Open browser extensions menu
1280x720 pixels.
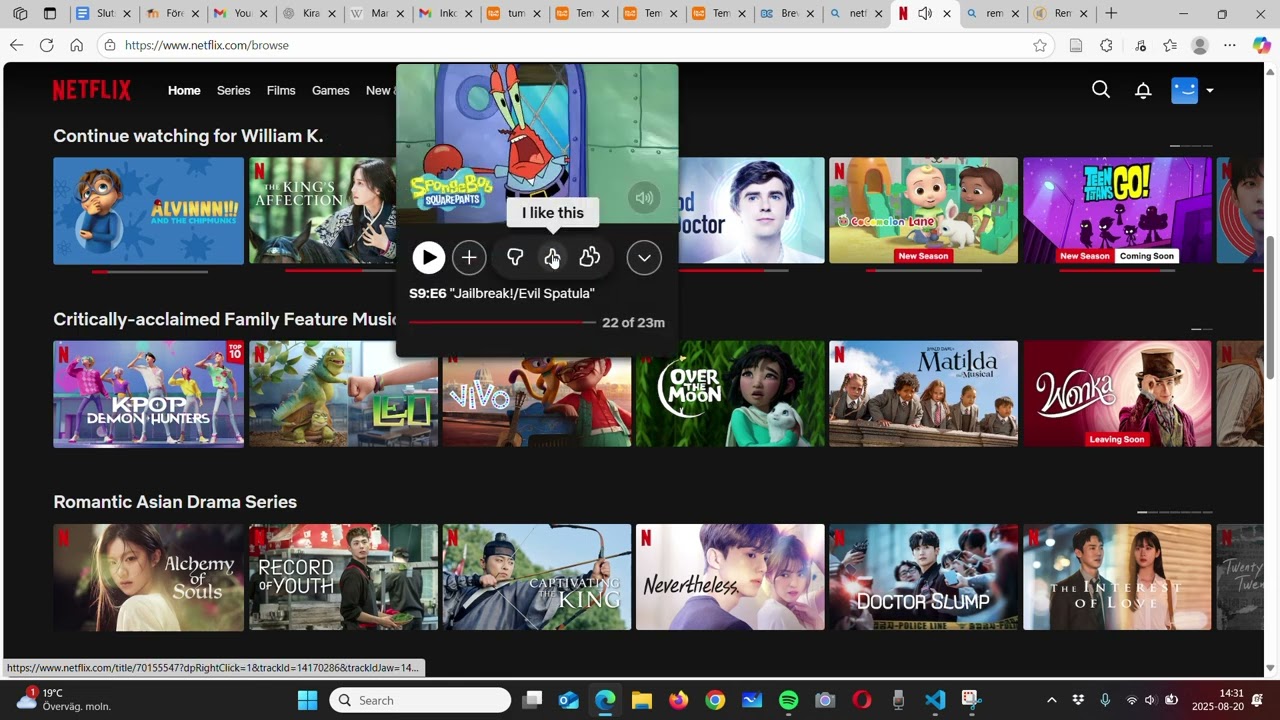[x=1106, y=45]
